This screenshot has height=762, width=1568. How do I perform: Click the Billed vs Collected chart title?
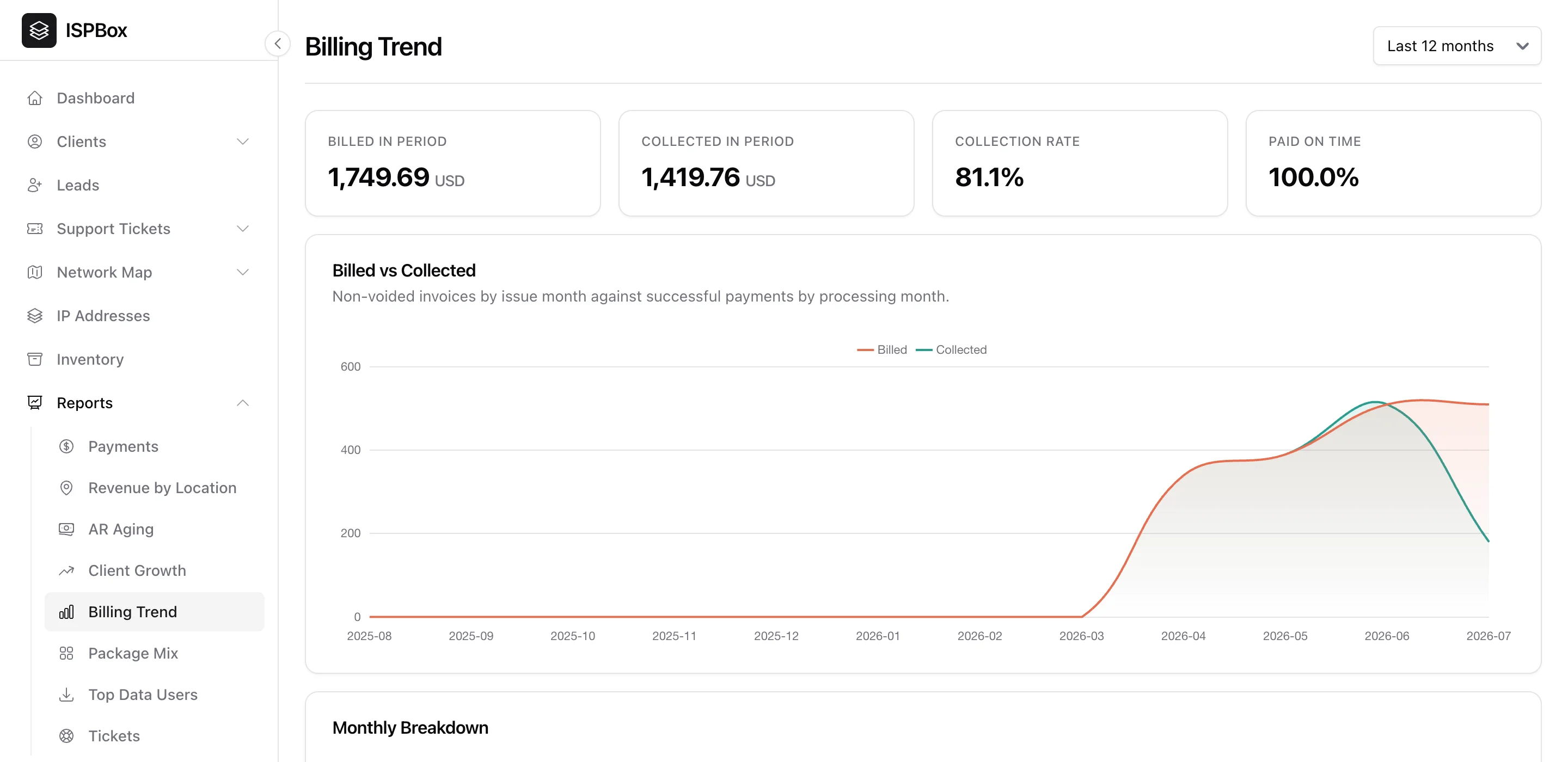click(404, 270)
